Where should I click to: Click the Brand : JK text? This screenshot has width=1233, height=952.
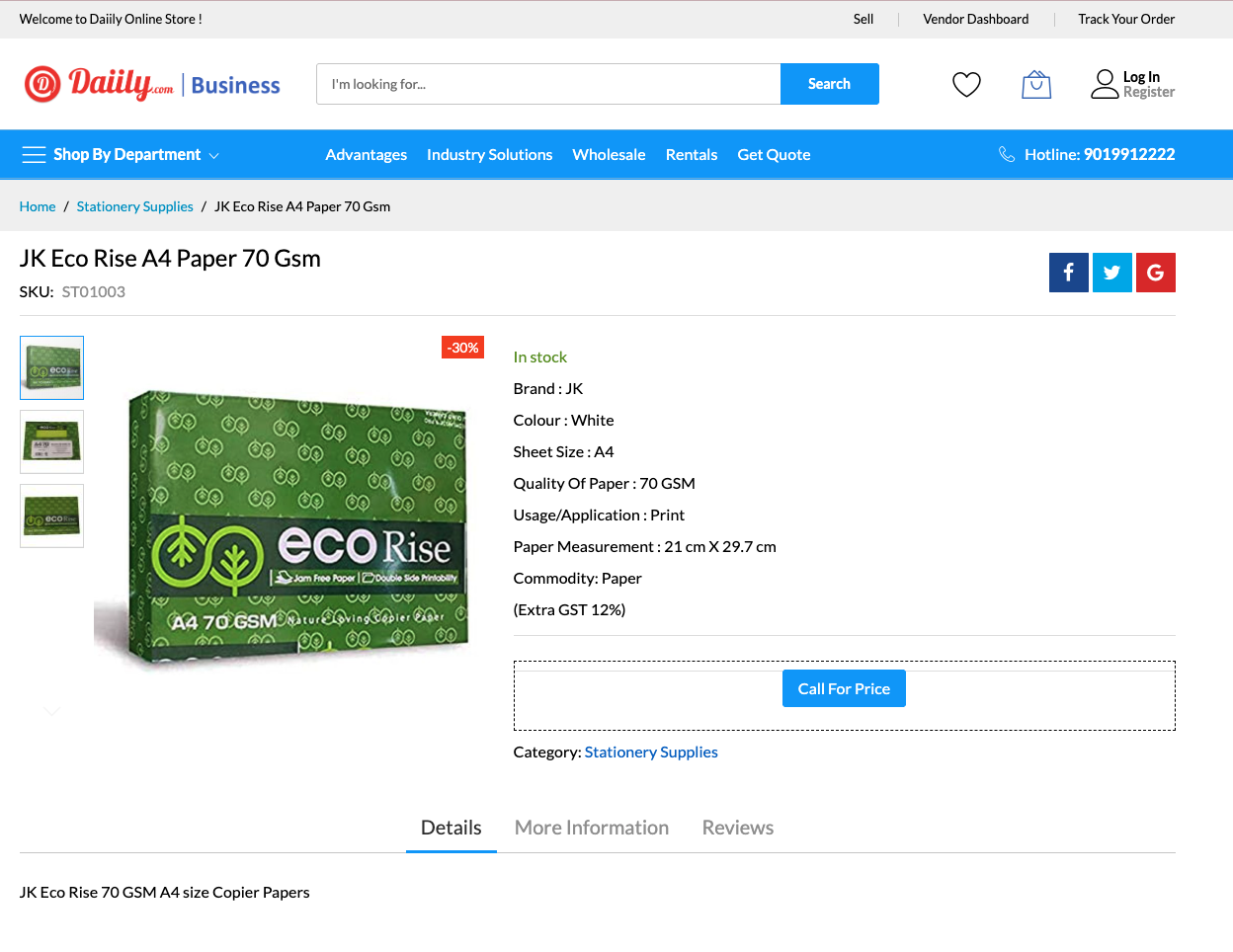point(548,389)
